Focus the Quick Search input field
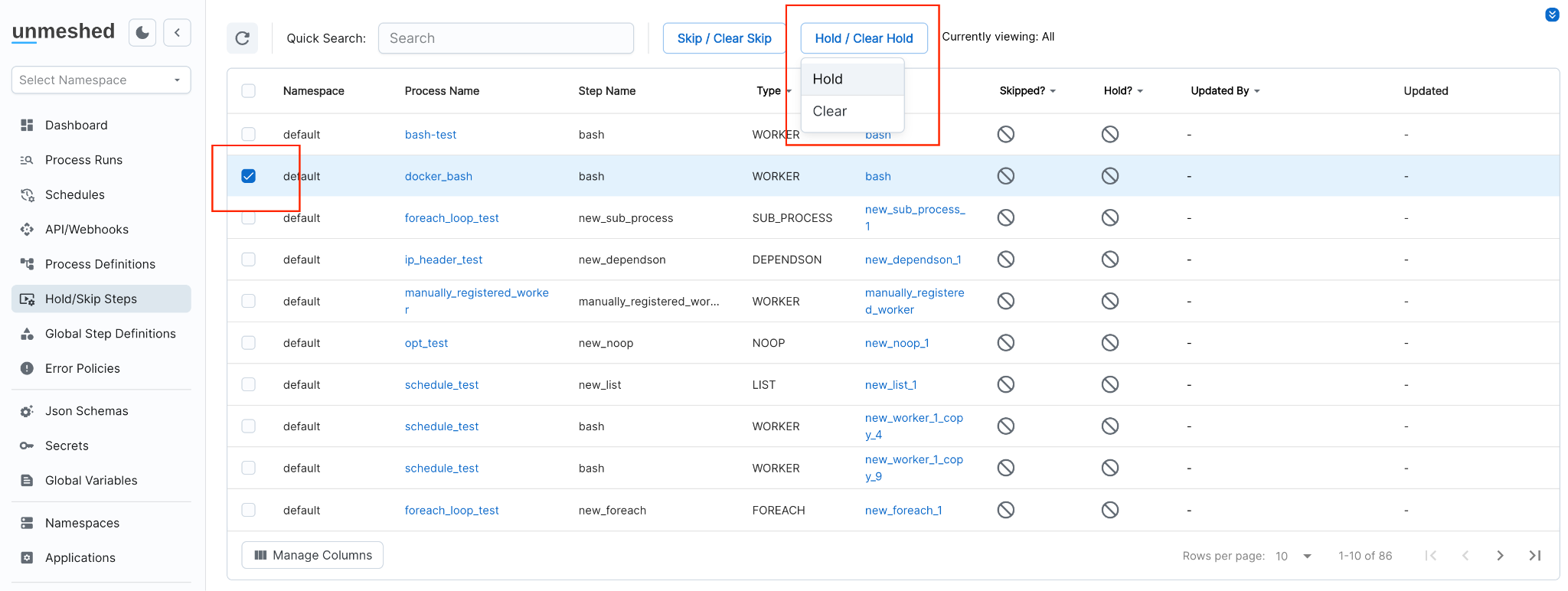Viewport: 1568px width, 591px height. click(505, 38)
